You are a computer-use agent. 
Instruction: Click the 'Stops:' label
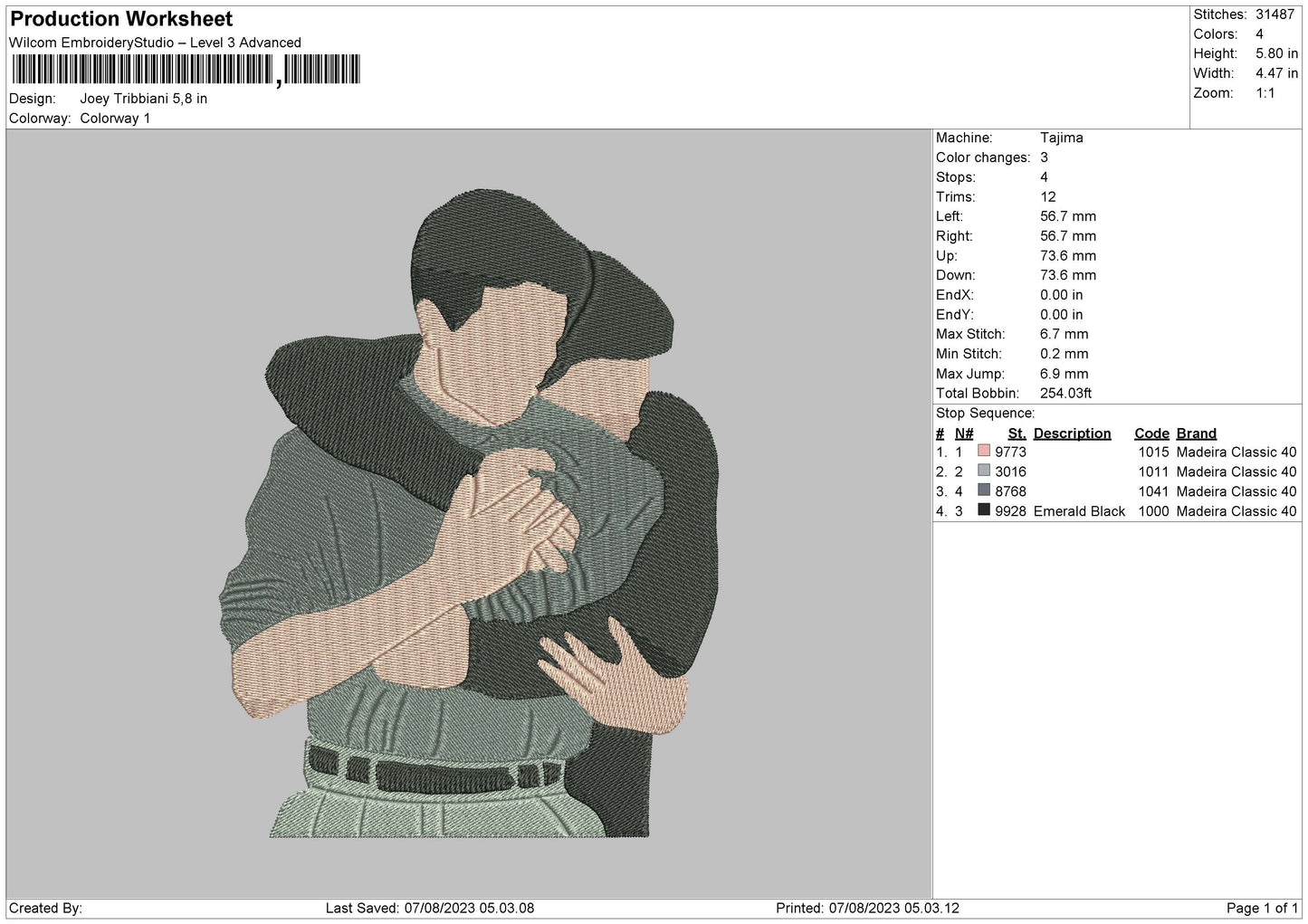956,177
